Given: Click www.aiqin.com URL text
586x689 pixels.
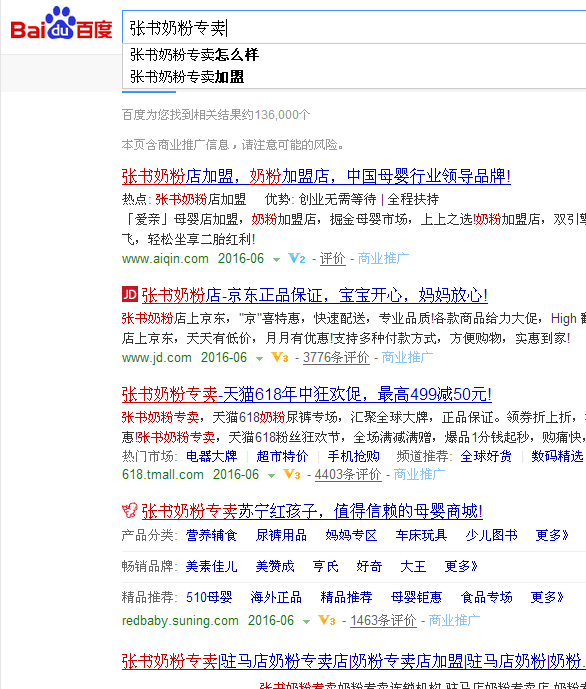Looking at the screenshot, I should (x=165, y=258).
